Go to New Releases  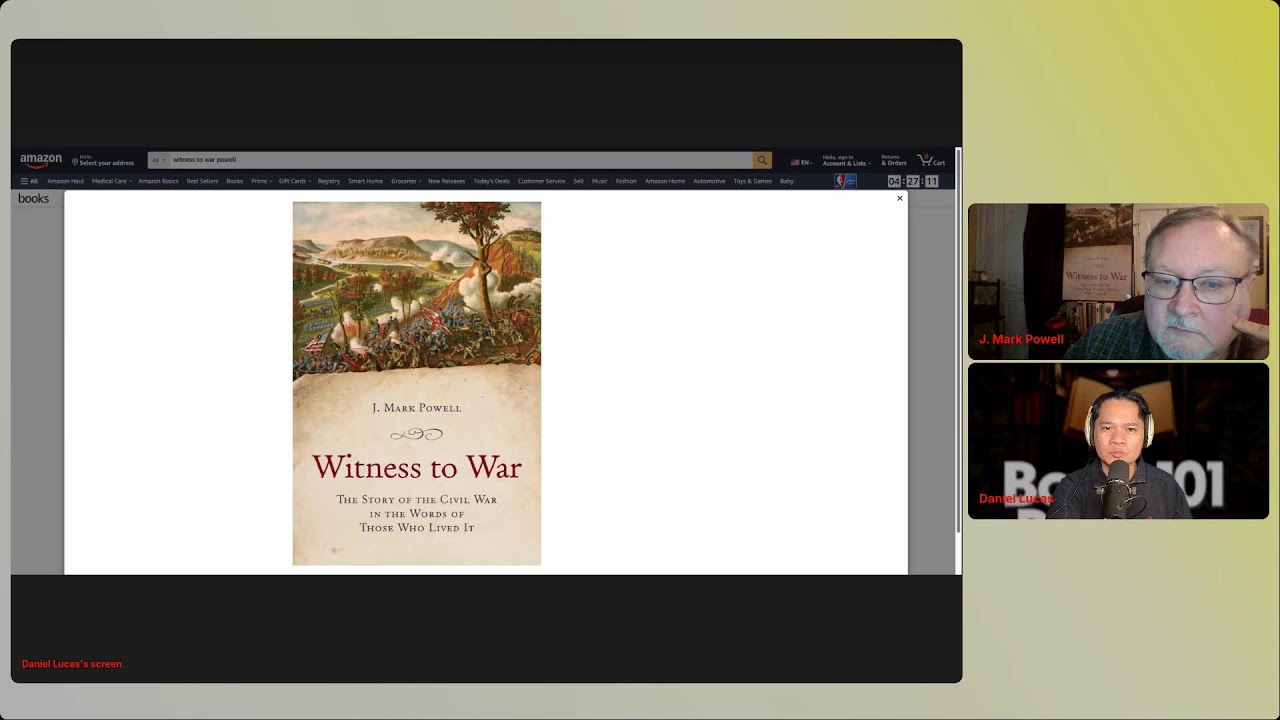[446, 181]
